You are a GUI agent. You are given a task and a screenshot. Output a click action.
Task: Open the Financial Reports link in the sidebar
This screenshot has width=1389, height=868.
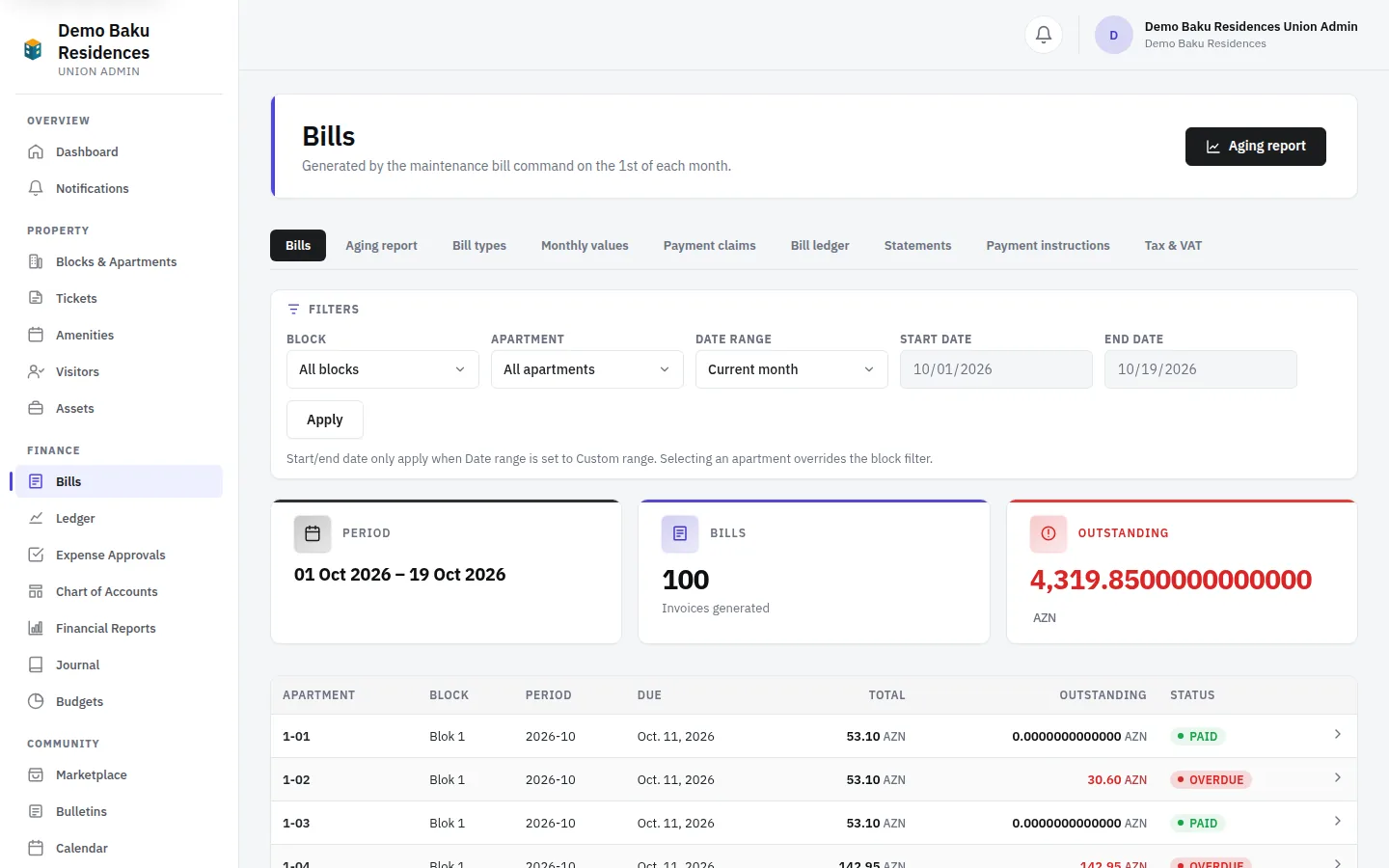click(119, 628)
